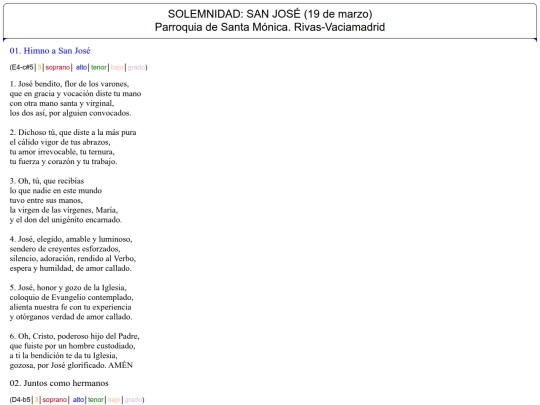Open the tenor part for Juntos como hermanos
The height and width of the screenshot is (405, 540).
tap(95, 400)
